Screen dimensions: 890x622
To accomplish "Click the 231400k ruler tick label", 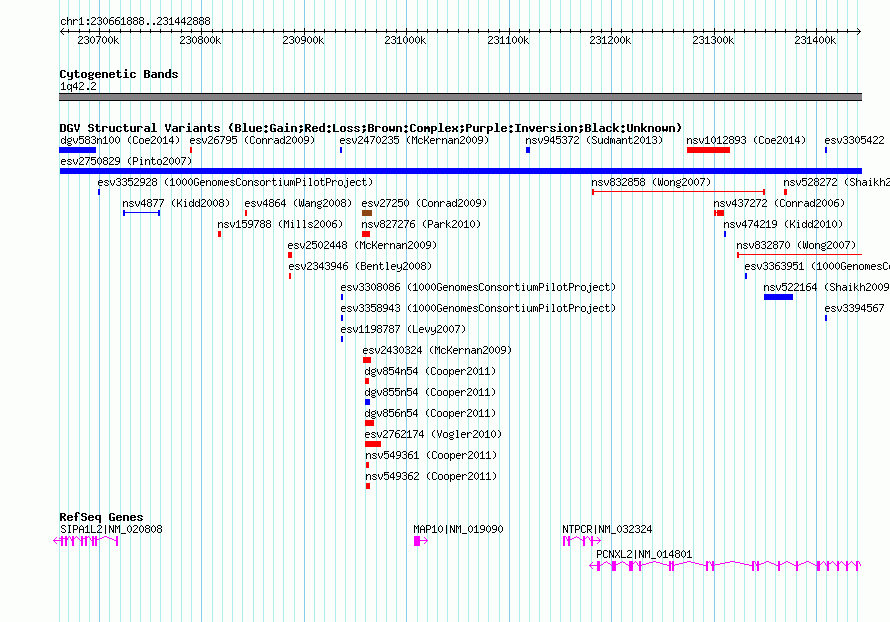I will coord(815,40).
